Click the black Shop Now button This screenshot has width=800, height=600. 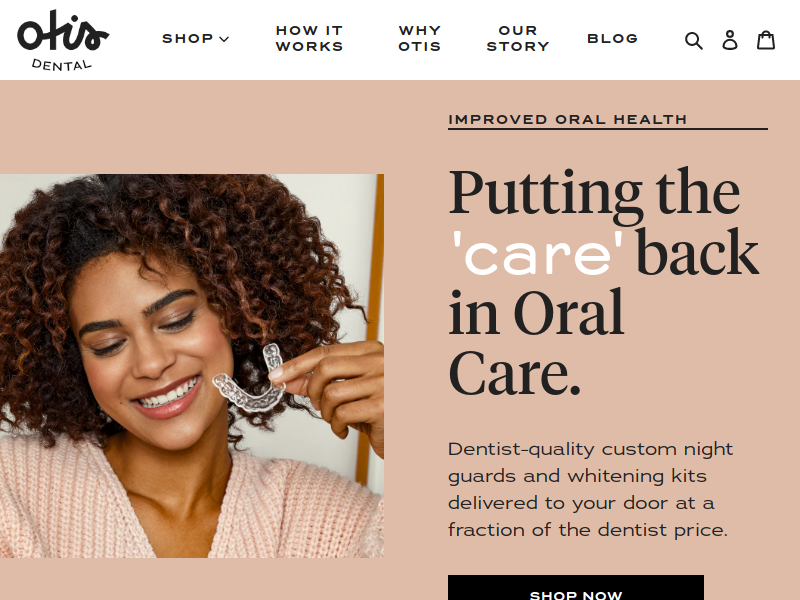click(576, 588)
